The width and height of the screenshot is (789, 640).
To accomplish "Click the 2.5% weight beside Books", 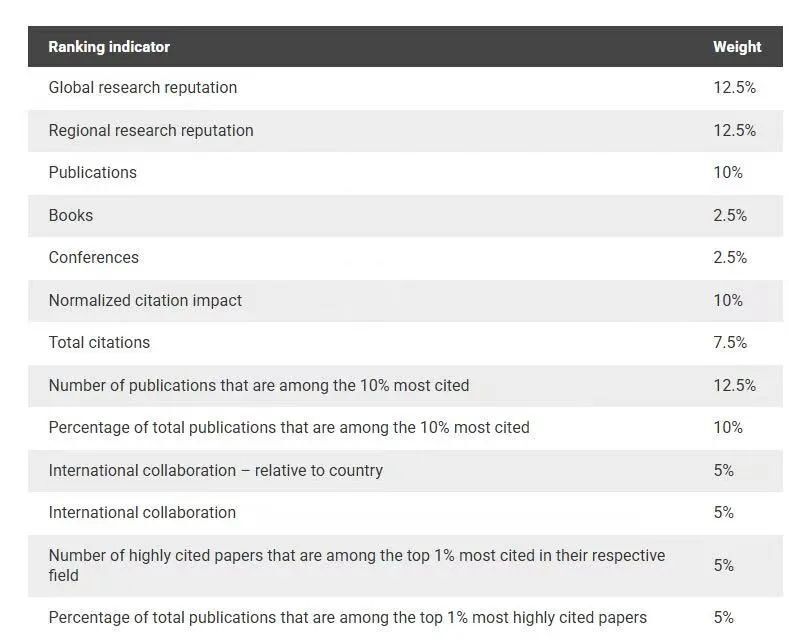I will [x=730, y=216].
